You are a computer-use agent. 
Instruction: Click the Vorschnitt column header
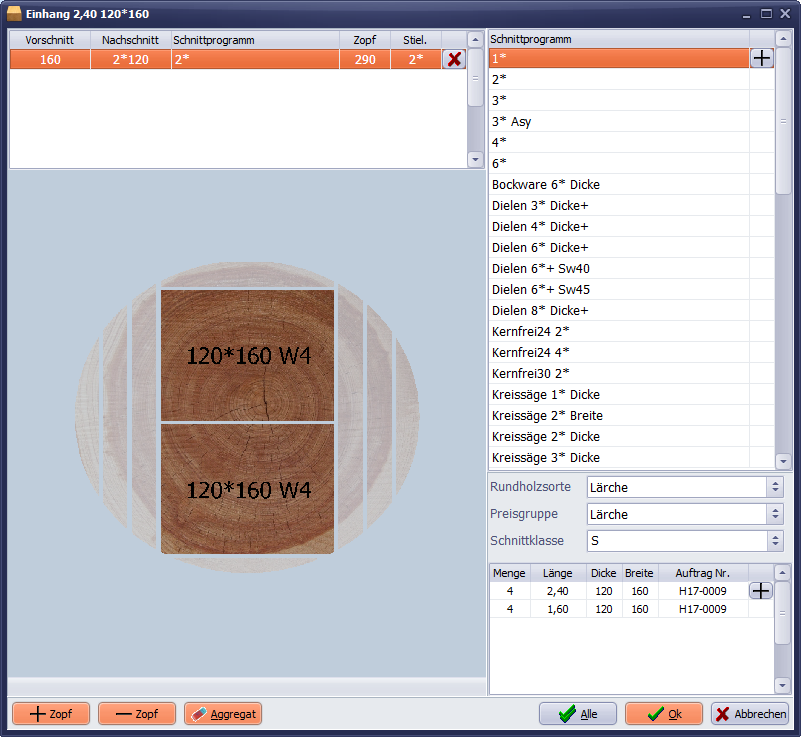point(50,40)
